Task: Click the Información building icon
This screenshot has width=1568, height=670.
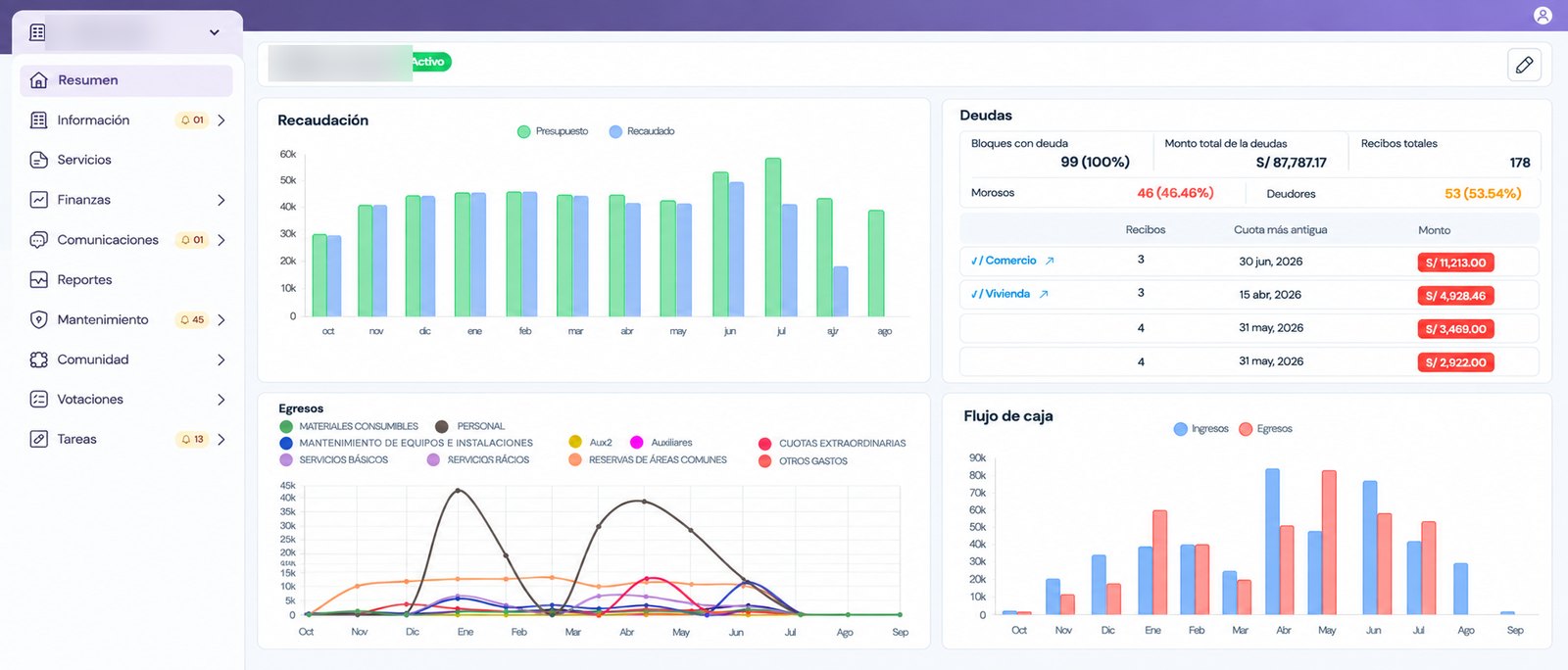Action: pos(38,120)
